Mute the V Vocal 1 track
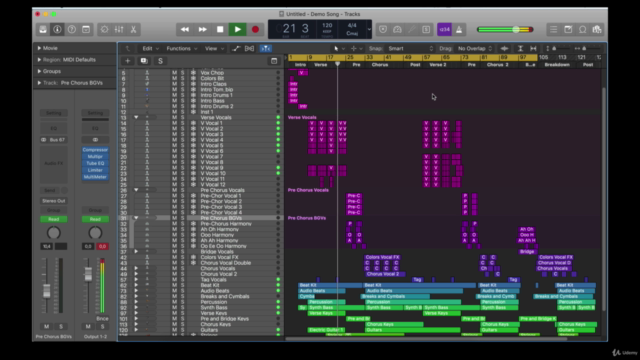 pos(174,123)
